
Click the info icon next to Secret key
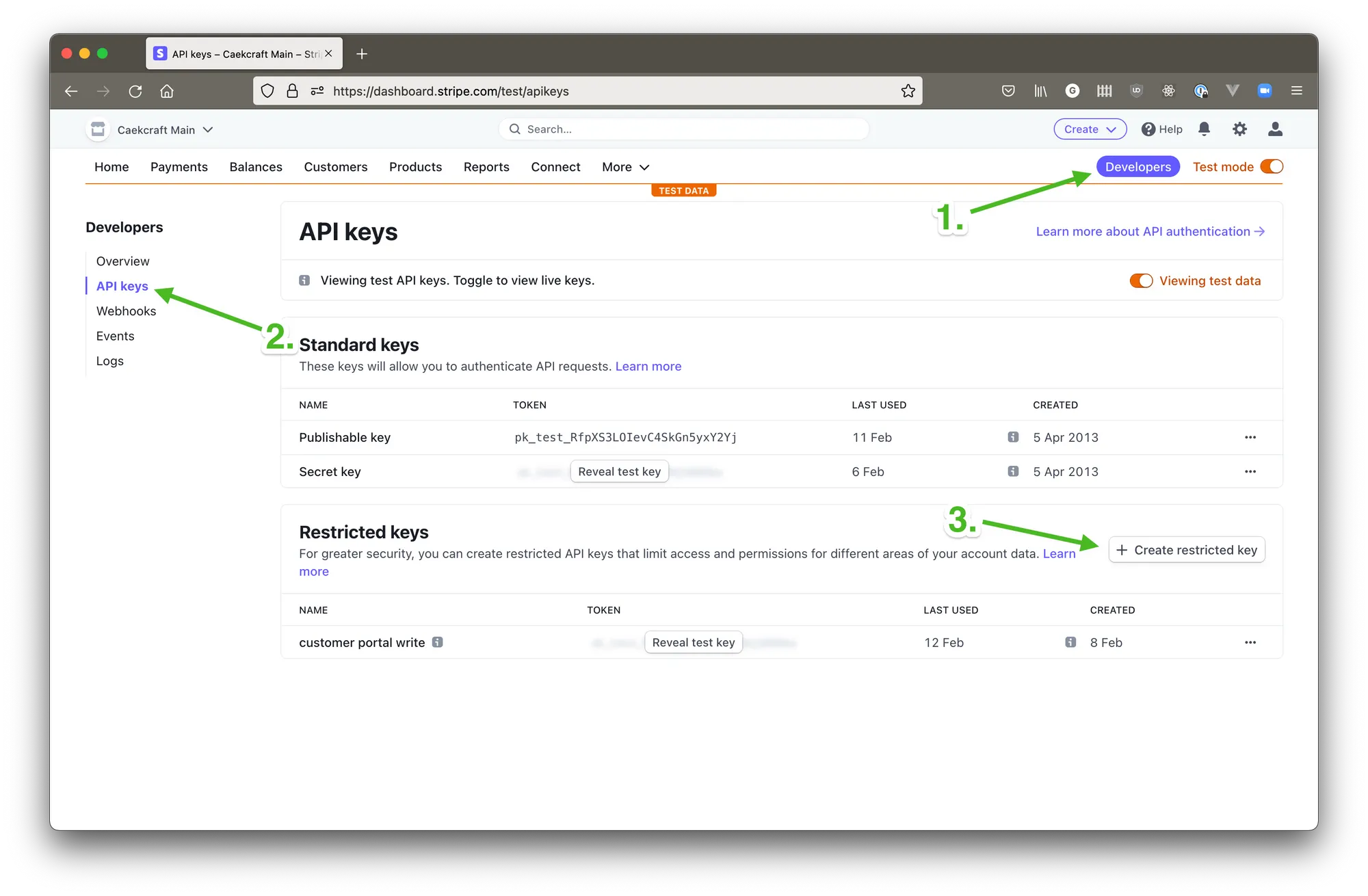[1013, 471]
